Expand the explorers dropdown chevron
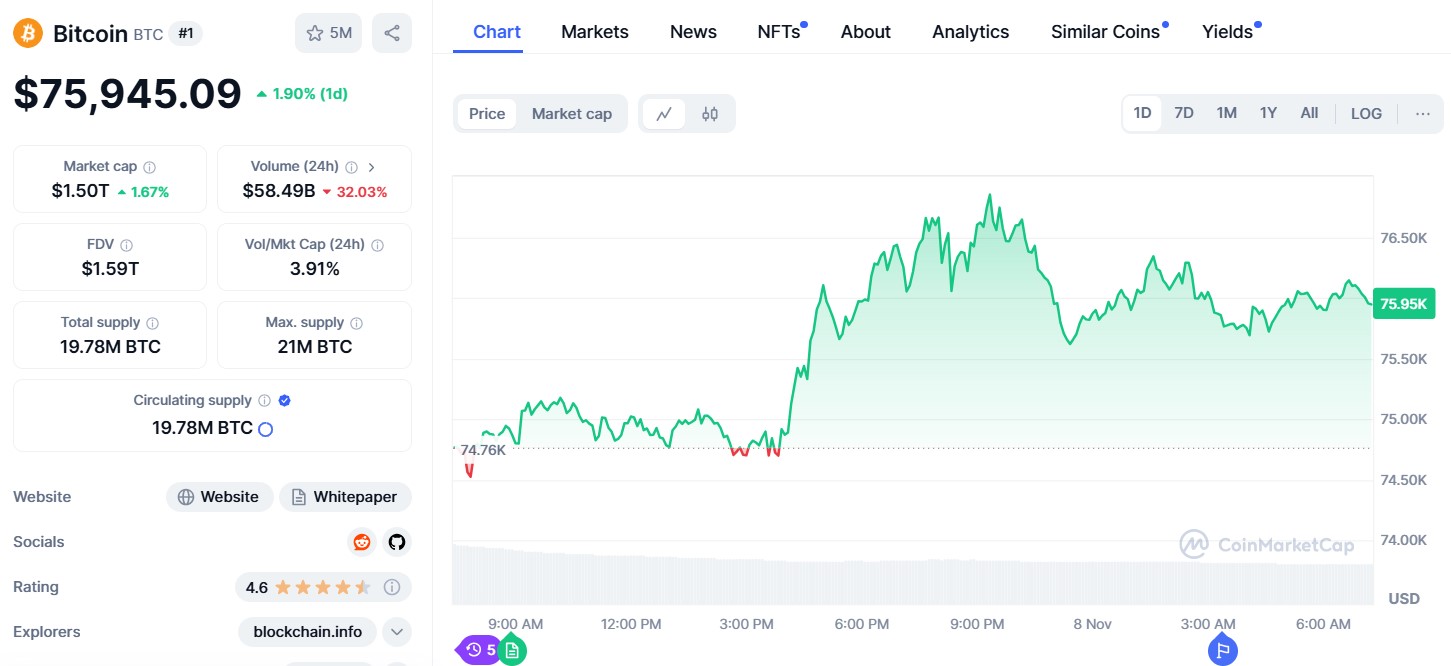This screenshot has height=666, width=1451. [x=397, y=632]
